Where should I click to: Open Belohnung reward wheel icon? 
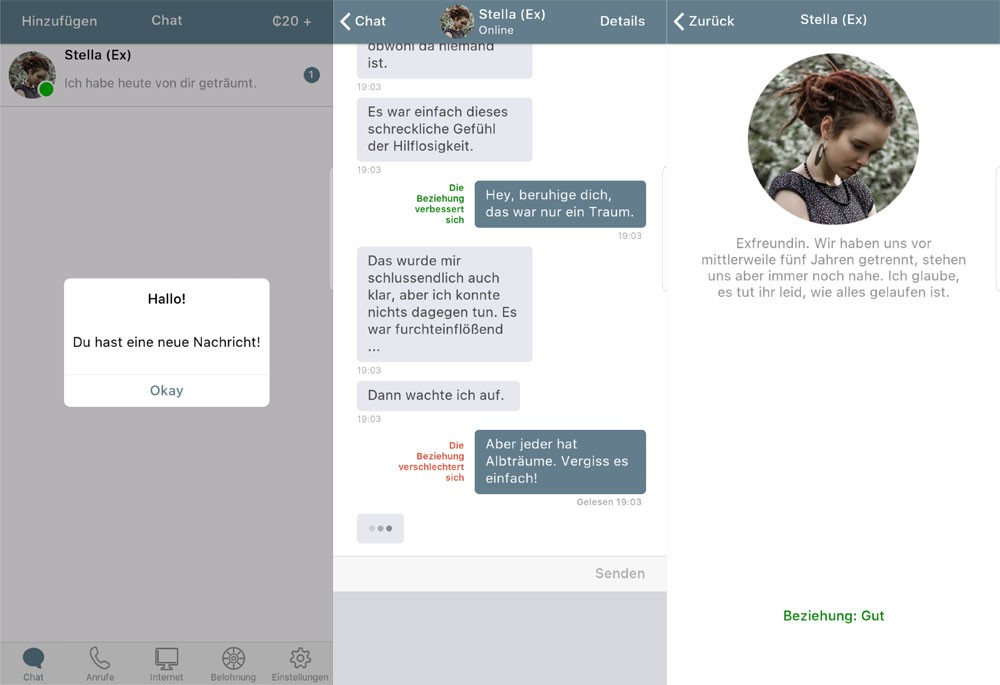233,659
